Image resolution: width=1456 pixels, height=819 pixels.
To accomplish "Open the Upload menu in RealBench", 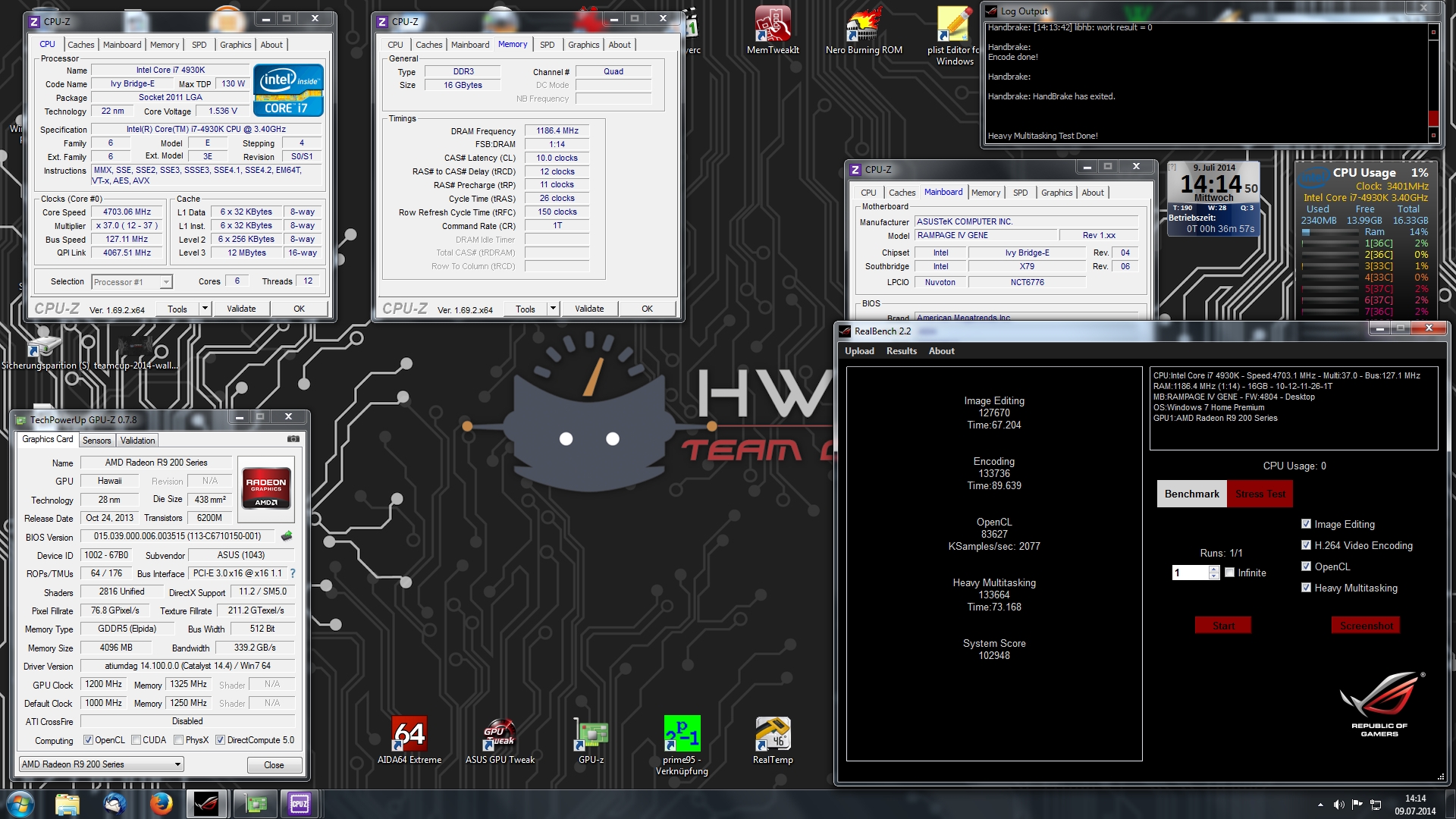I will (859, 351).
